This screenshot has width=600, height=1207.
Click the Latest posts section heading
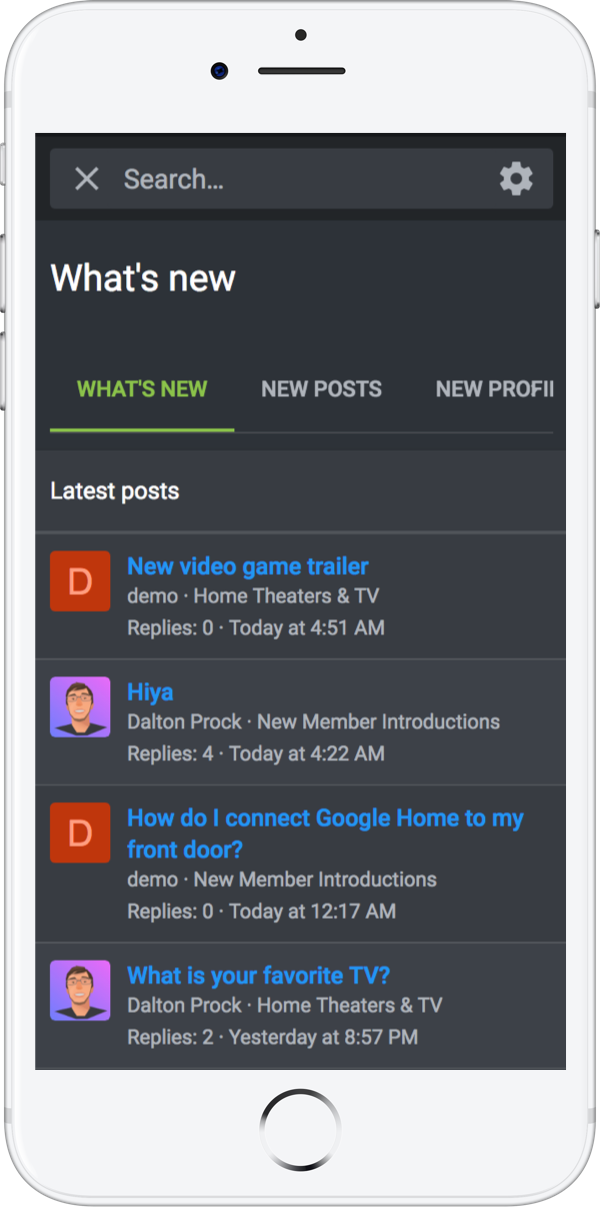115,491
